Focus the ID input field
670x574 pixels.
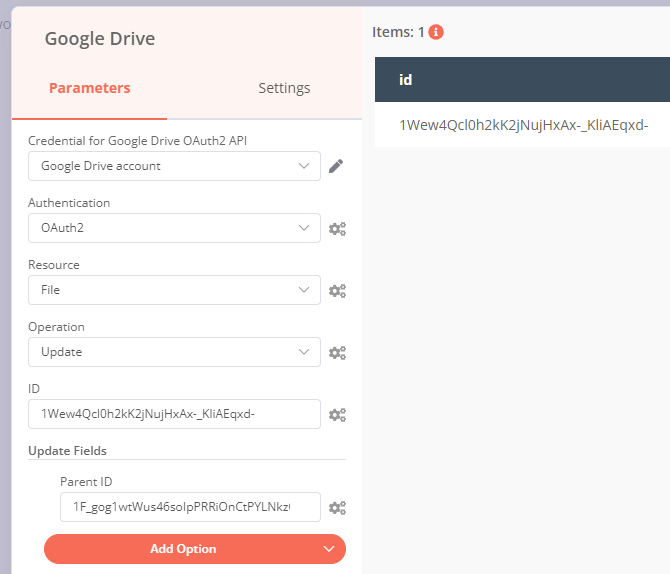click(174, 414)
